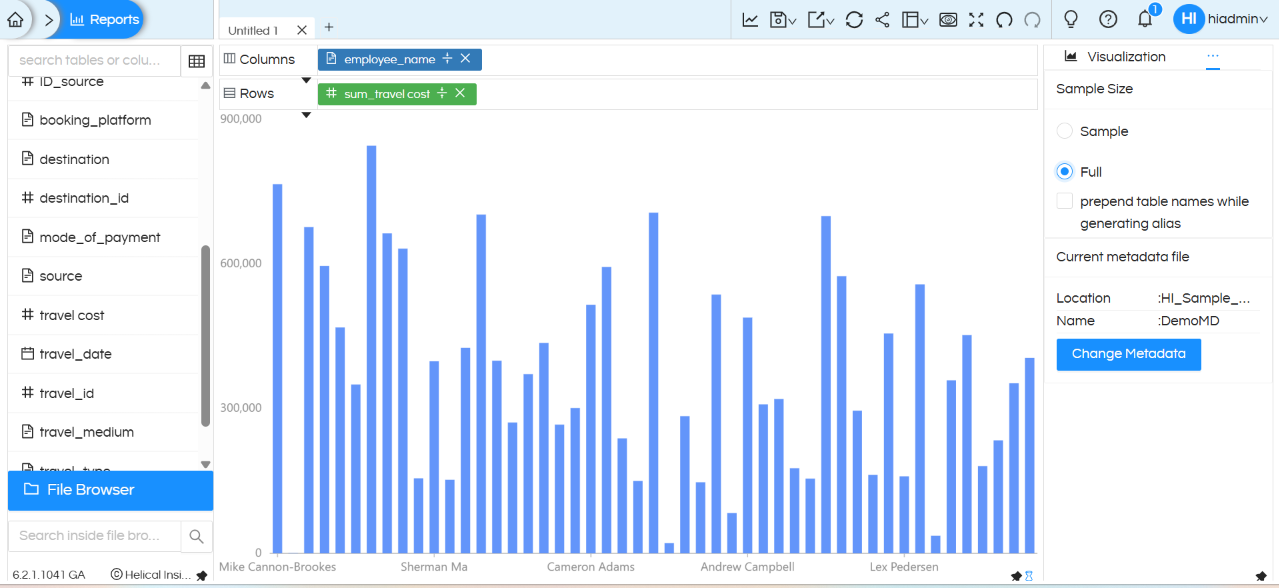Click the light bulb tips icon
Screen dimensions: 1279x588
tap(1071, 19)
